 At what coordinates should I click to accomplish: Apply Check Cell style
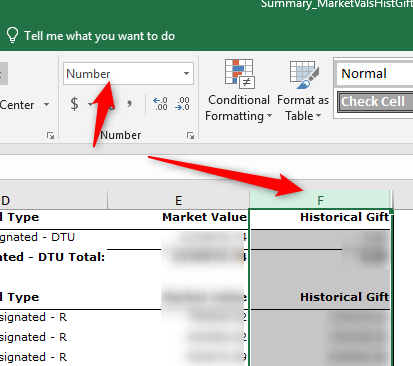[375, 102]
